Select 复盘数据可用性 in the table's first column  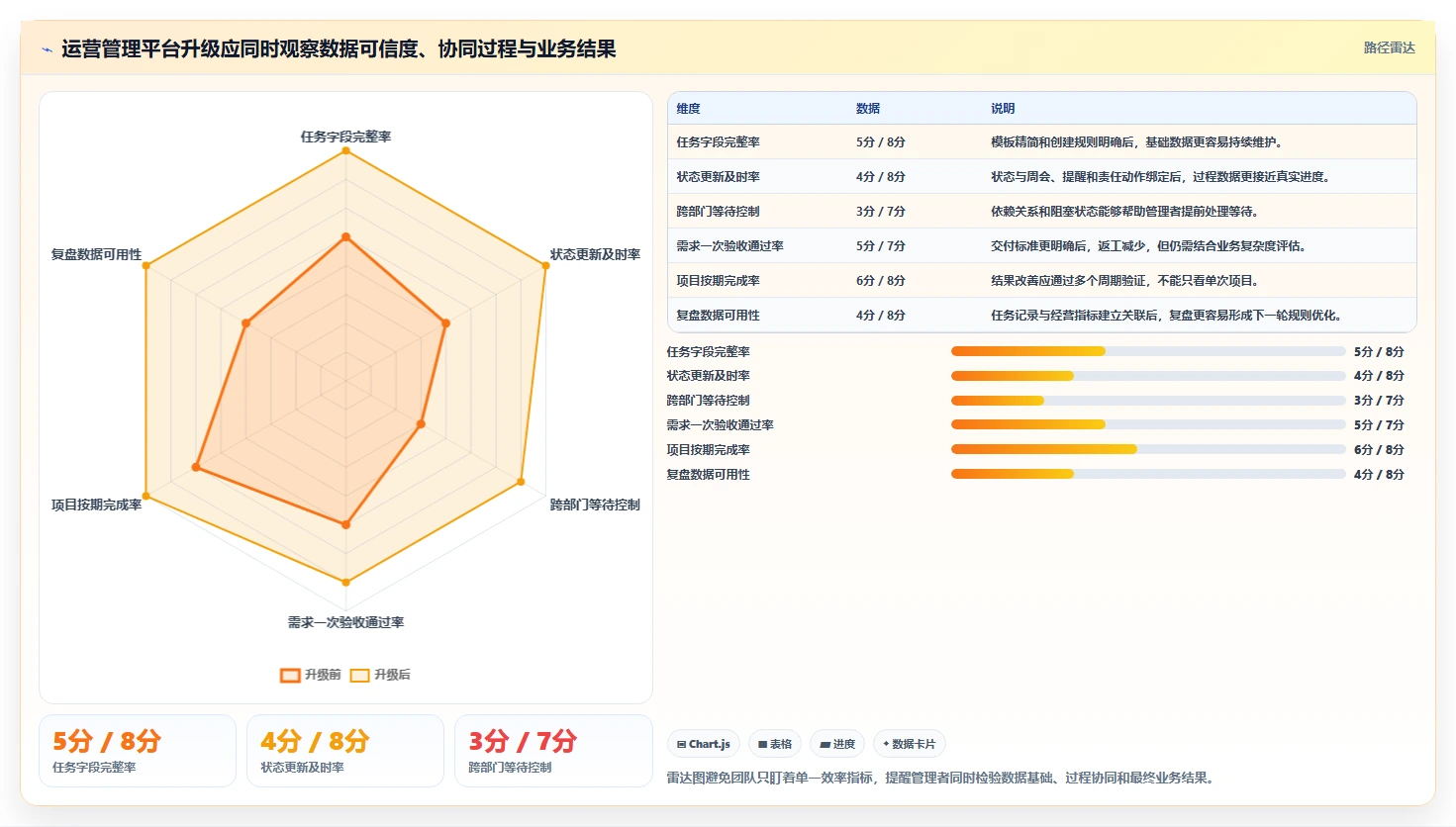719,316
